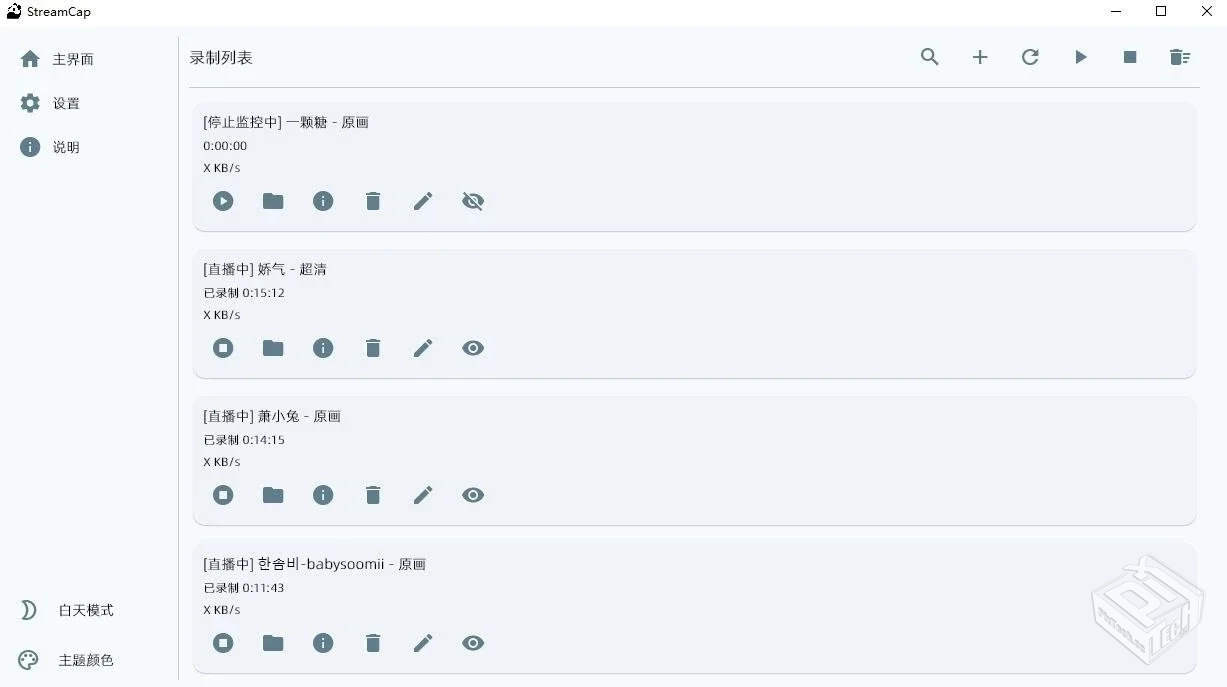Image resolution: width=1227 pixels, height=687 pixels.
Task: Edit the 一颗糖 recording settings
Action: [423, 201]
